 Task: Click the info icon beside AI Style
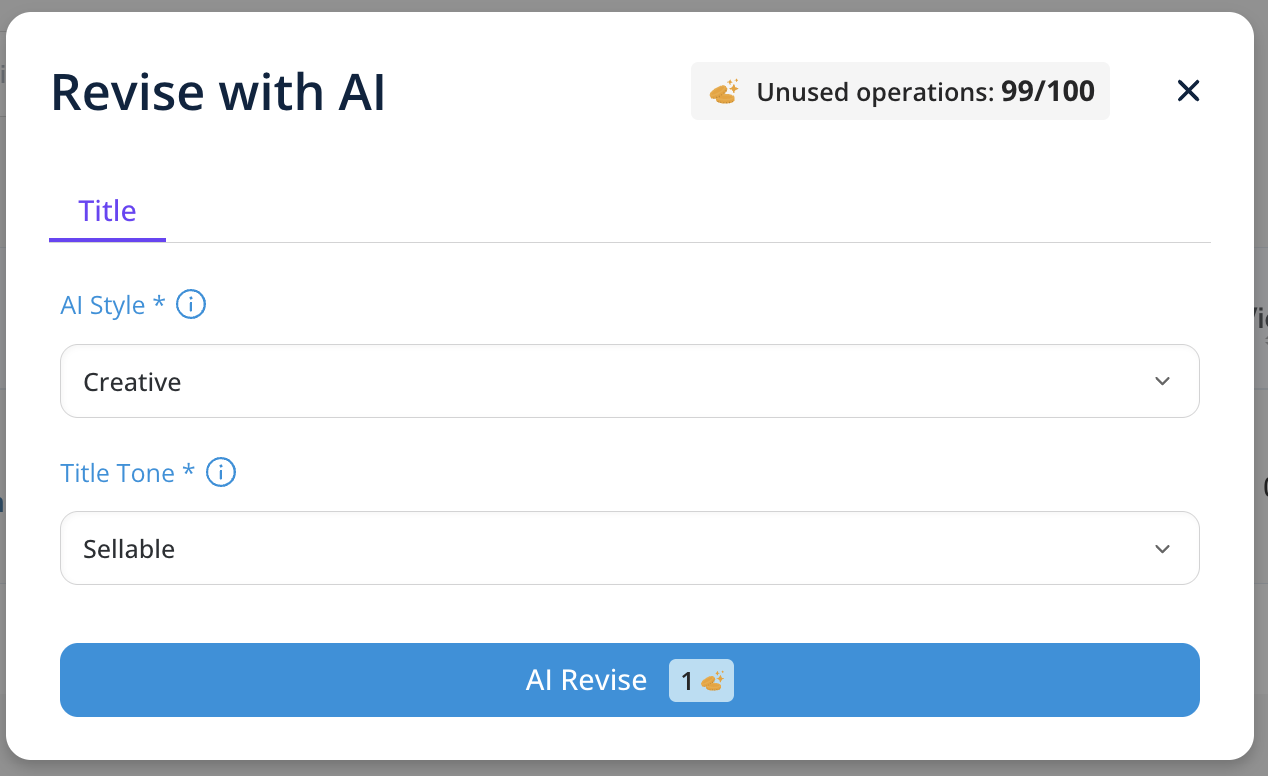click(x=191, y=305)
